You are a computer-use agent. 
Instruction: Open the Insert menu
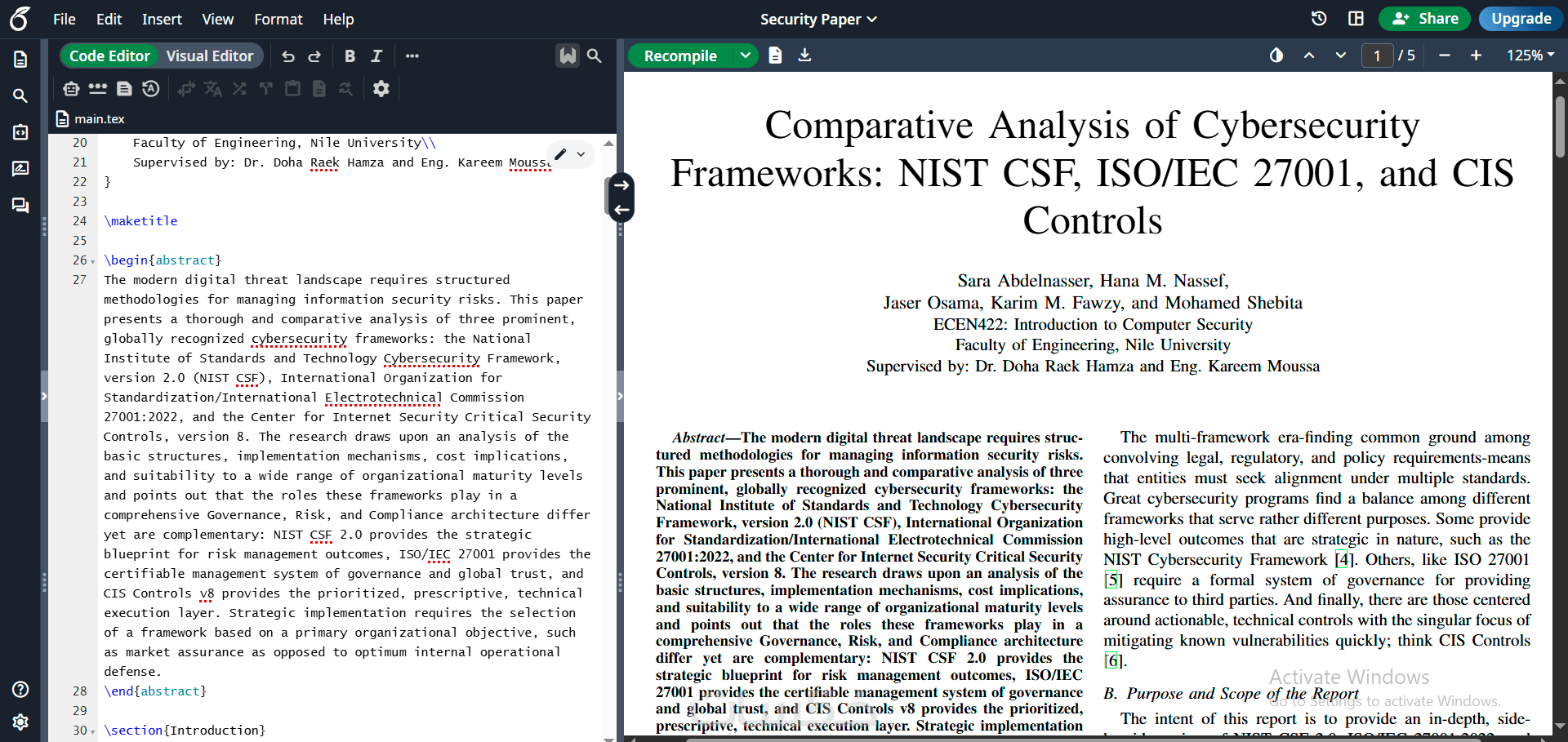pos(162,19)
